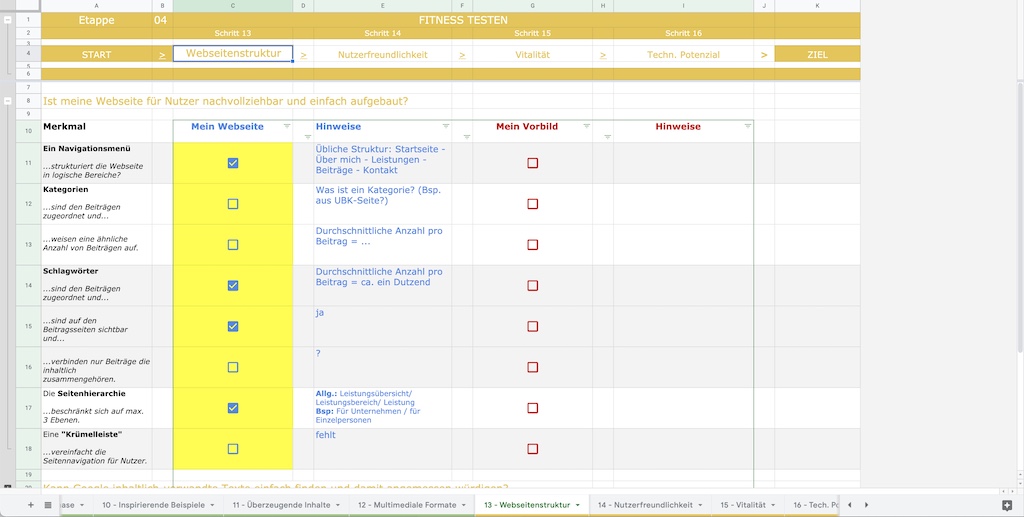Open the filter for Mein Vorbild column

click(586, 126)
